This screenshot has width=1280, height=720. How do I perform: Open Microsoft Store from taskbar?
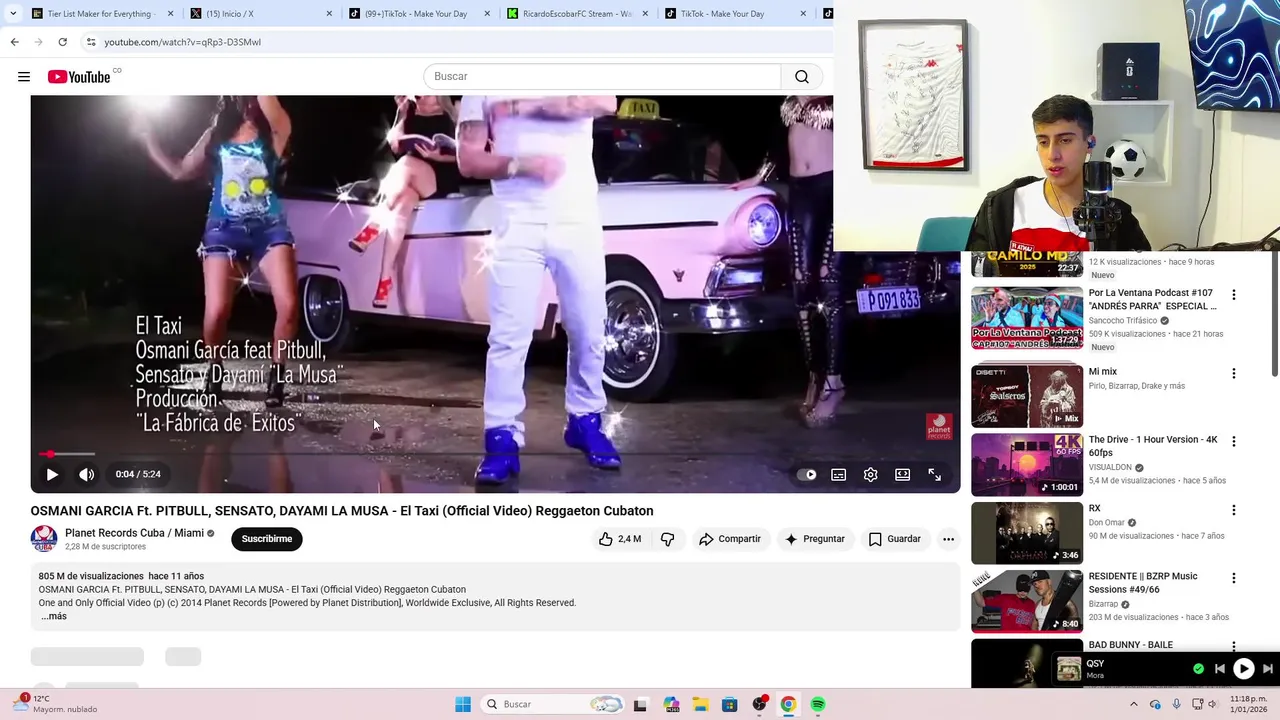click(730, 704)
